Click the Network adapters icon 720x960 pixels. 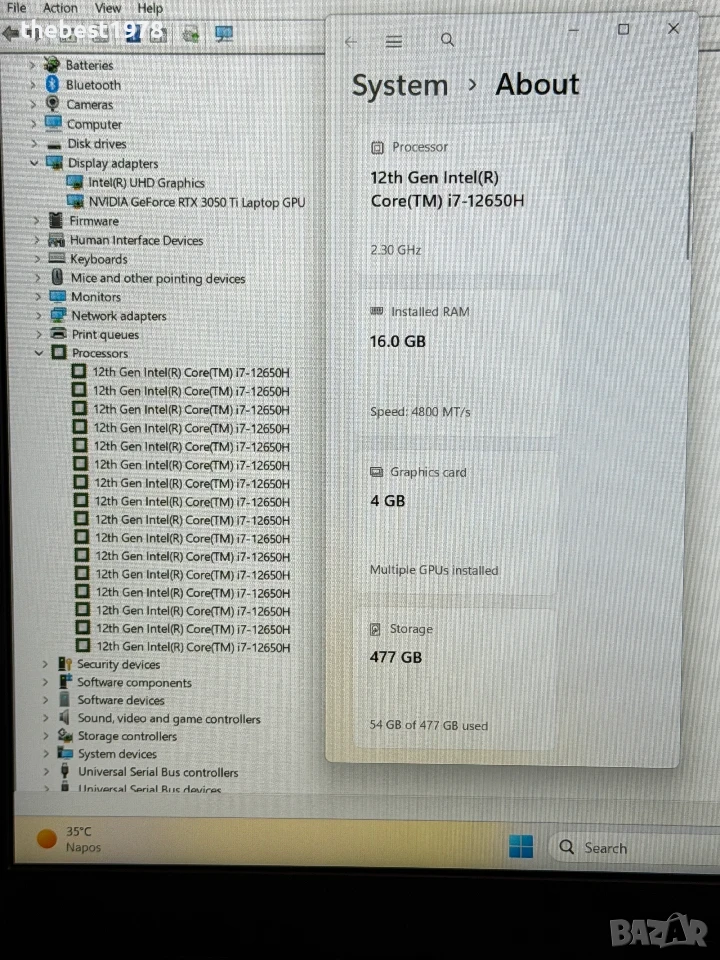(x=58, y=315)
